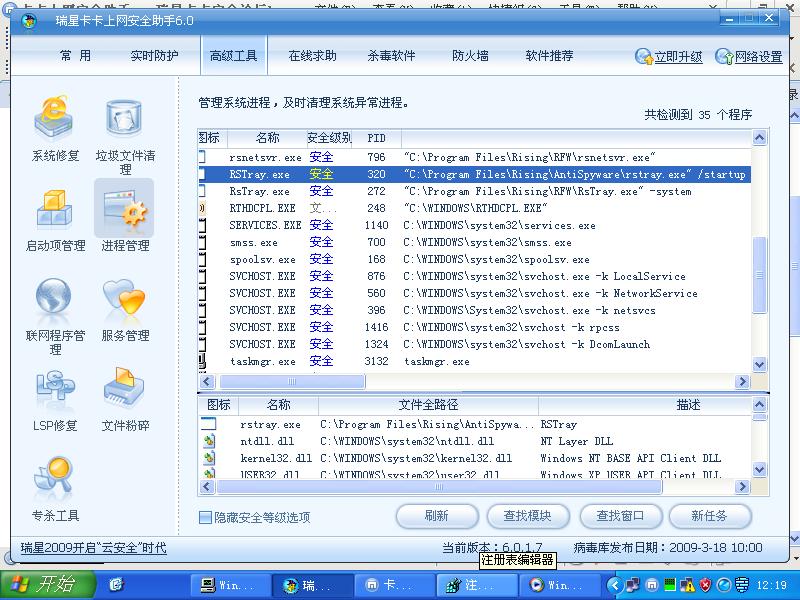800x600 pixels.
Task: Select the spoolsv.exe process row
Action: click(x=474, y=259)
